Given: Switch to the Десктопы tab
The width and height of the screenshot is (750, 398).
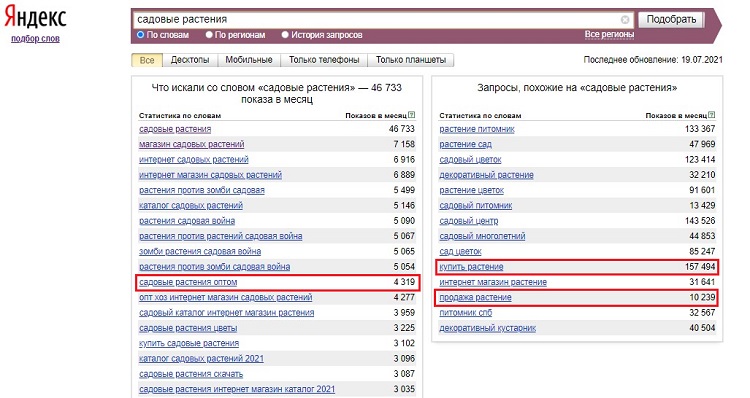Looking at the screenshot, I should 190,60.
